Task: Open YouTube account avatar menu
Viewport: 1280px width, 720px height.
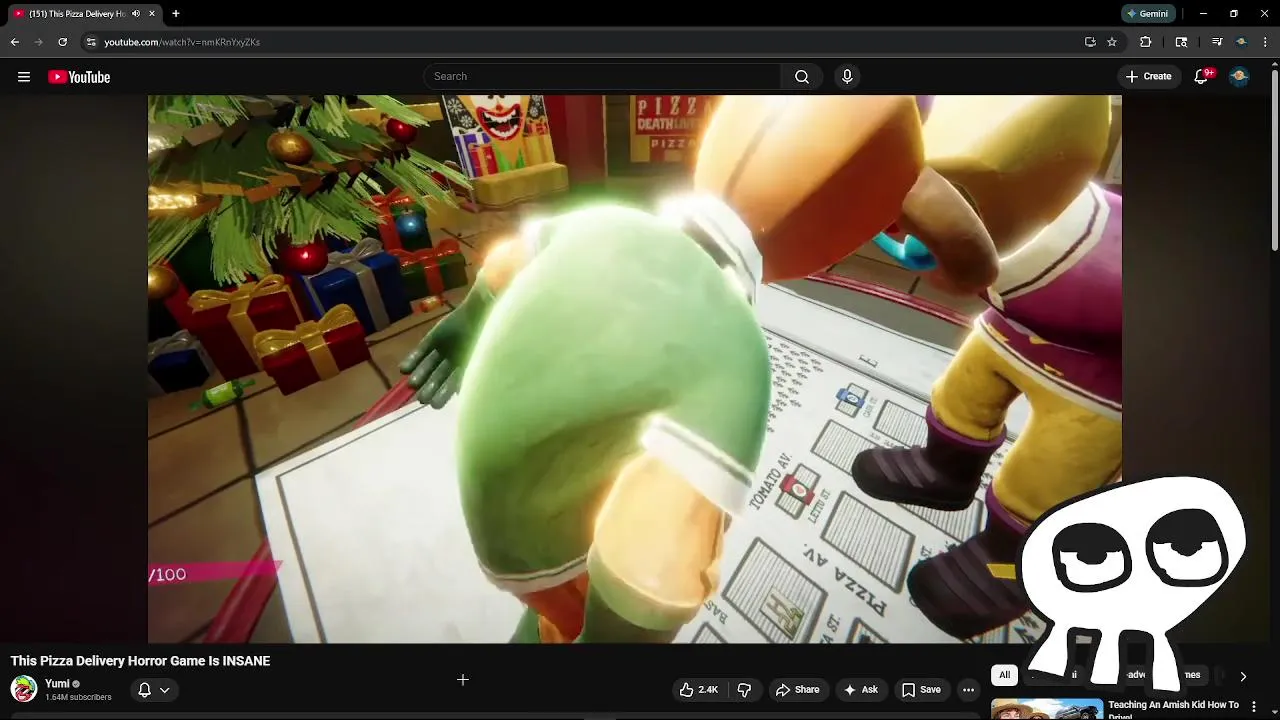Action: (1239, 77)
